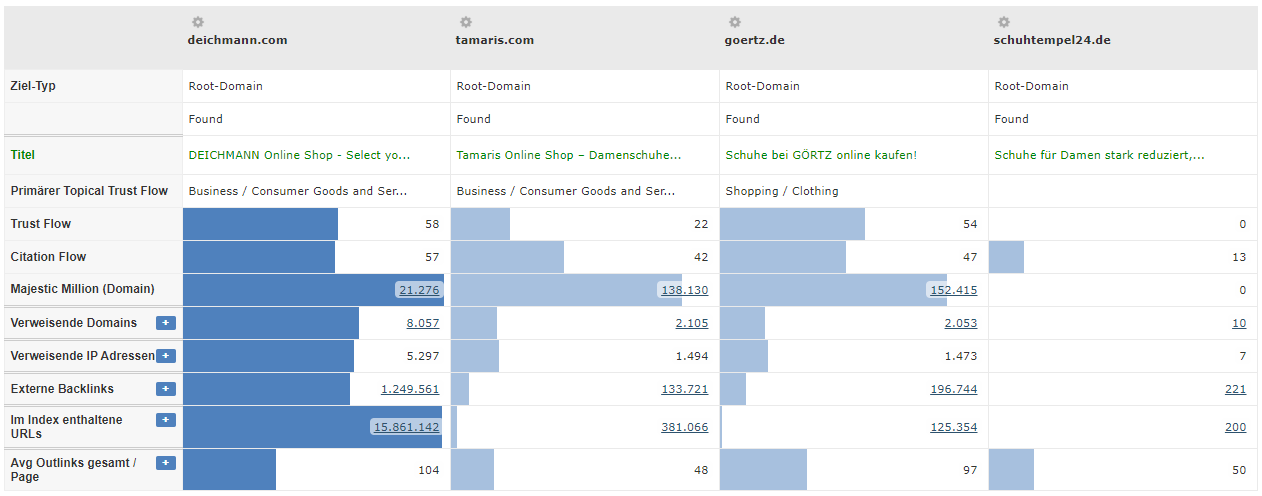Click the Titel row label
Viewport: 1262px width, 496px height.
22,155
